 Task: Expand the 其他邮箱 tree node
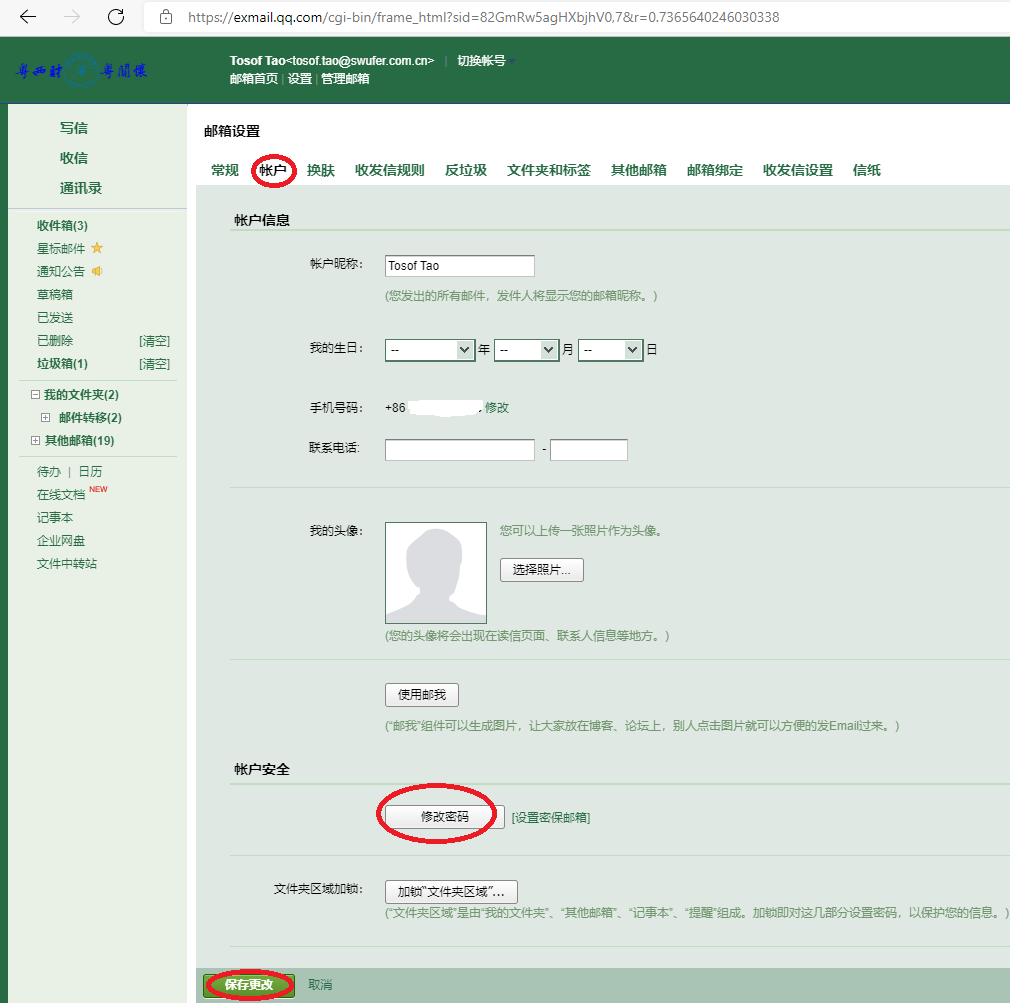coord(35,441)
